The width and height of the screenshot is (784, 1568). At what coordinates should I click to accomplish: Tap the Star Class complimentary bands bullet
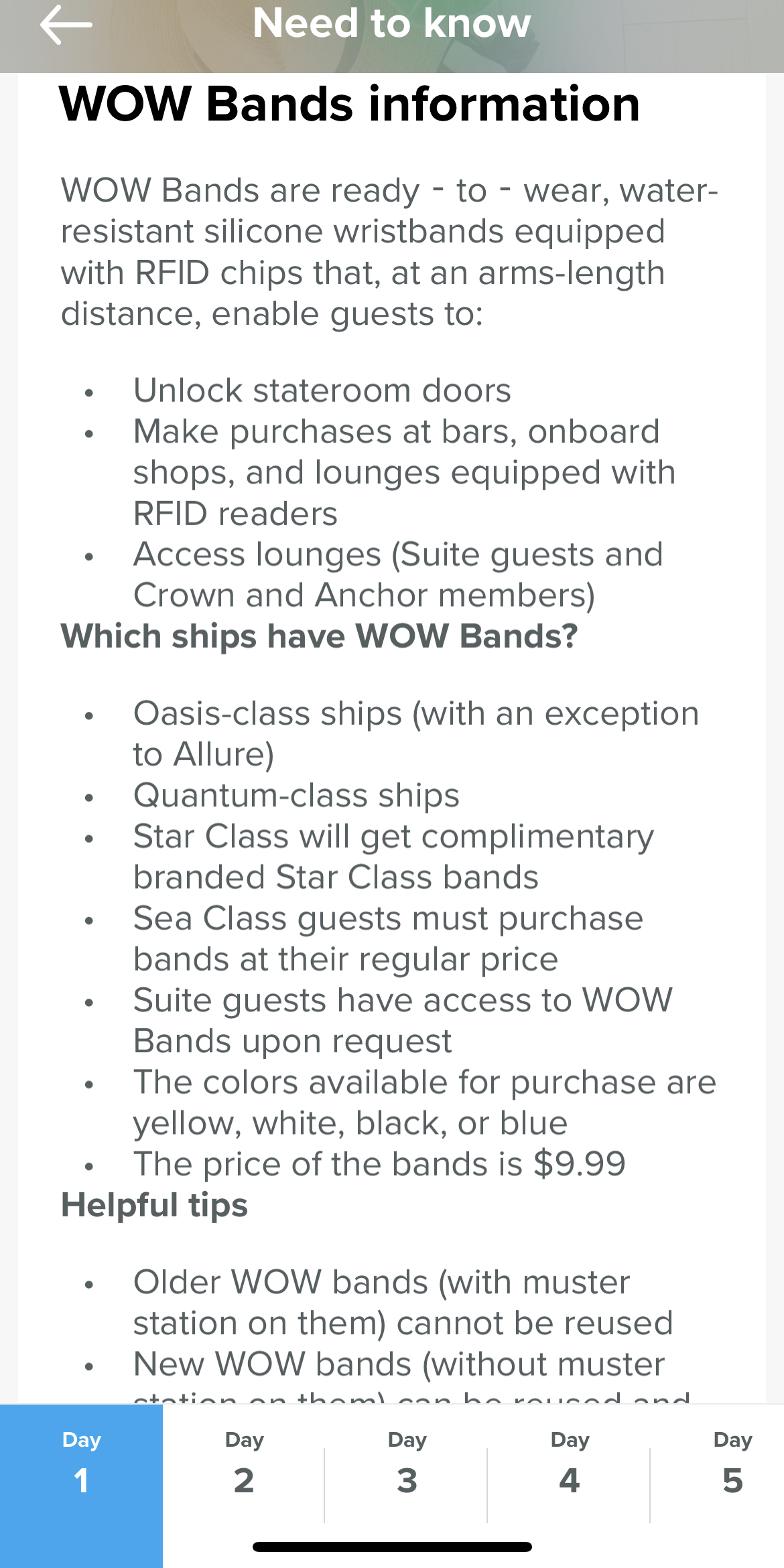(x=393, y=857)
